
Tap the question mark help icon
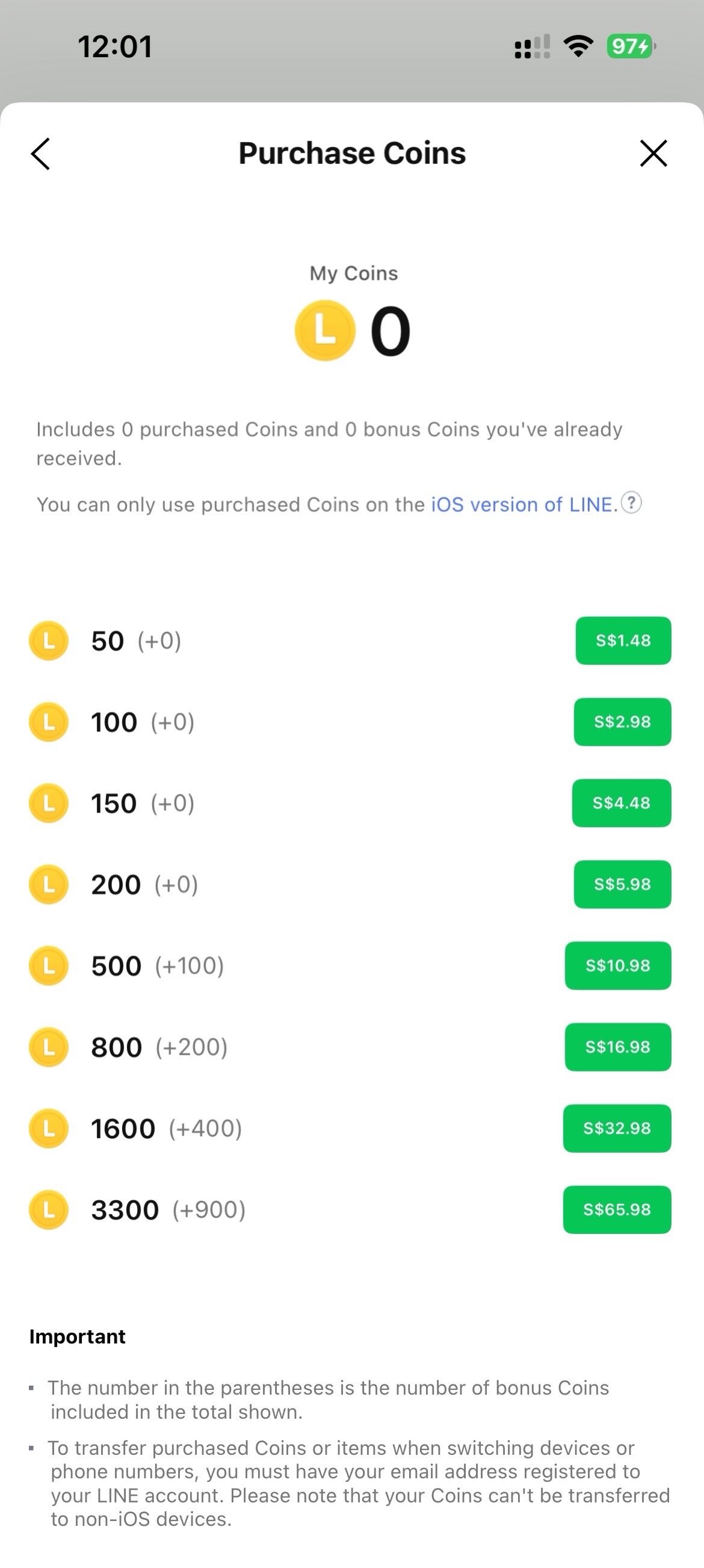click(x=632, y=503)
